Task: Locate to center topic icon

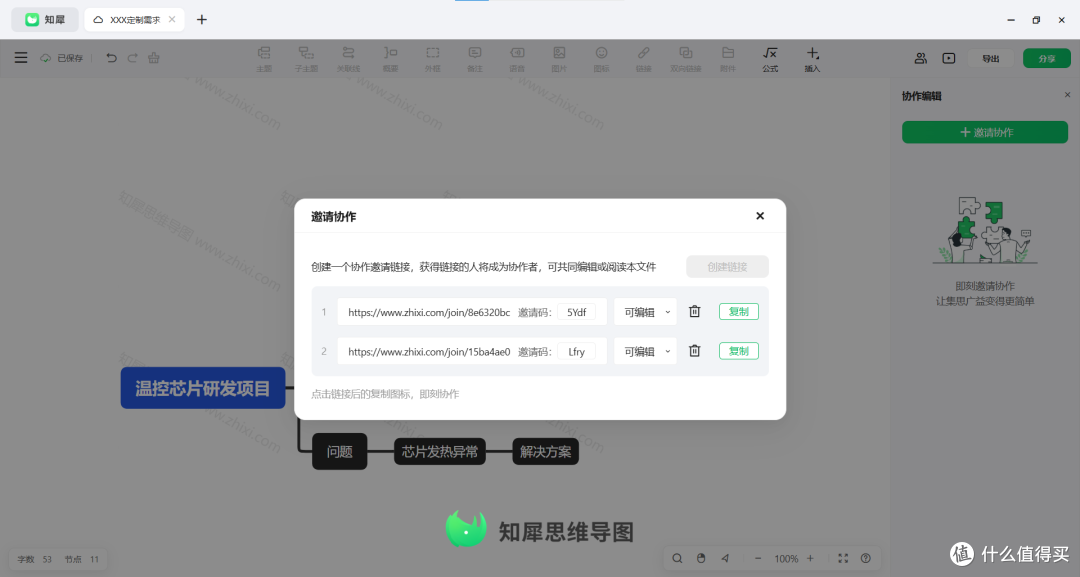Action: point(725,558)
